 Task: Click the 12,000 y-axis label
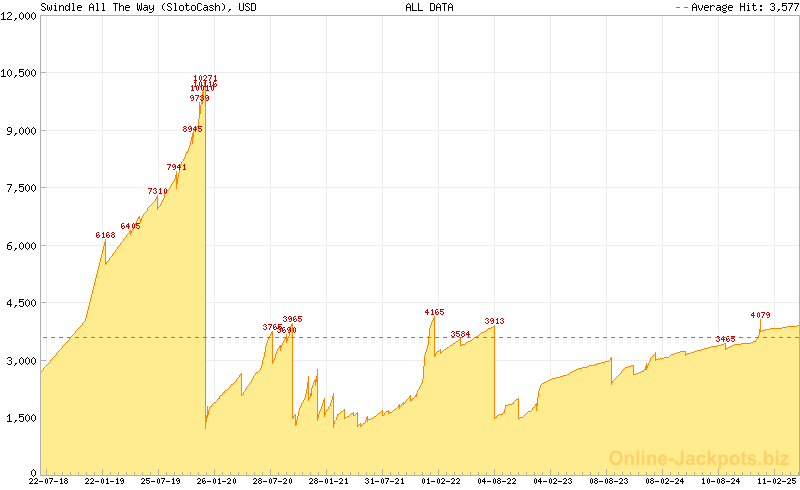click(x=20, y=16)
